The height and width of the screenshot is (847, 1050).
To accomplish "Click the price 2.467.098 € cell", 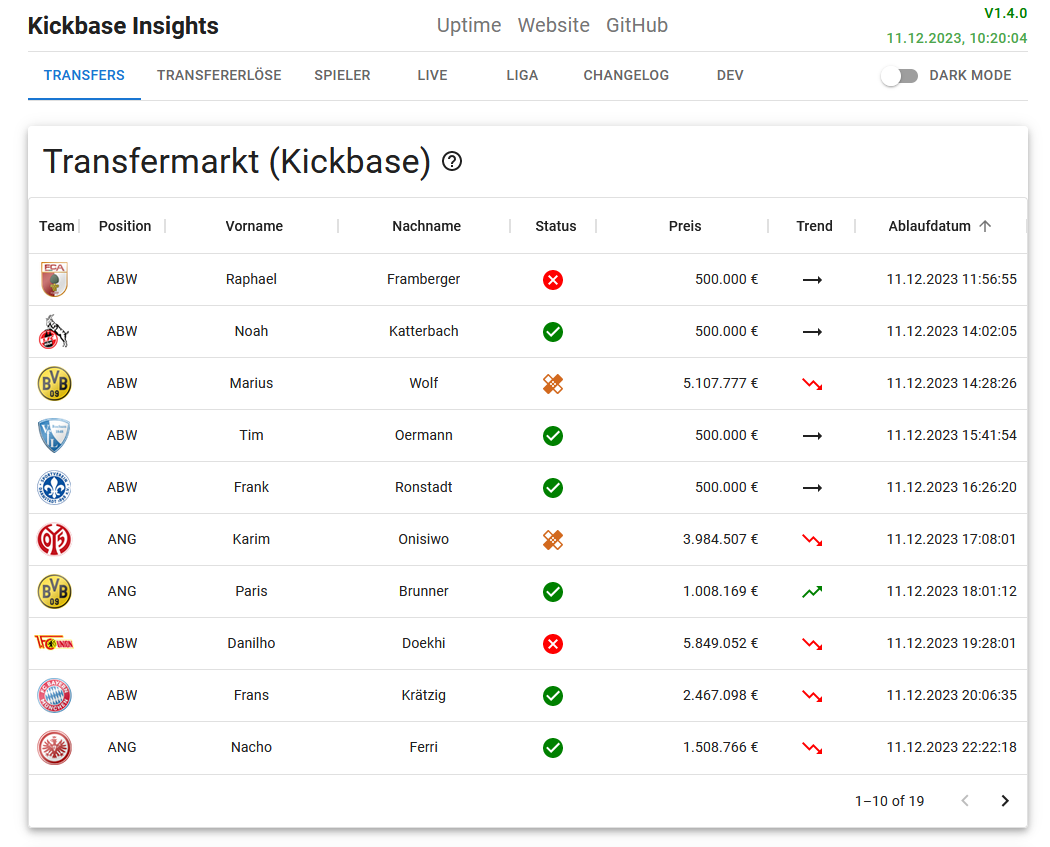I will point(721,696).
